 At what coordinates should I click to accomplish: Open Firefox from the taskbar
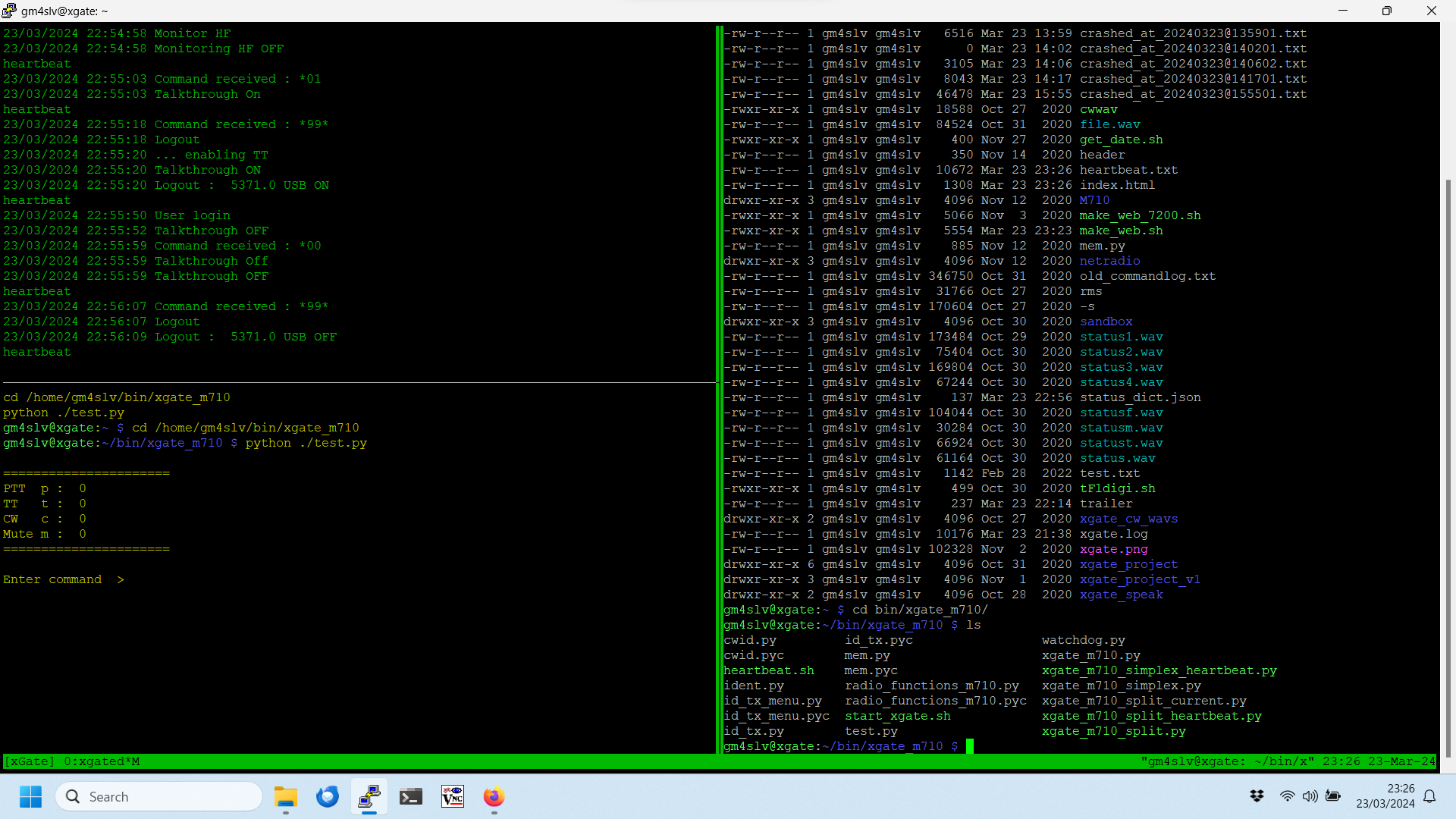(x=494, y=796)
